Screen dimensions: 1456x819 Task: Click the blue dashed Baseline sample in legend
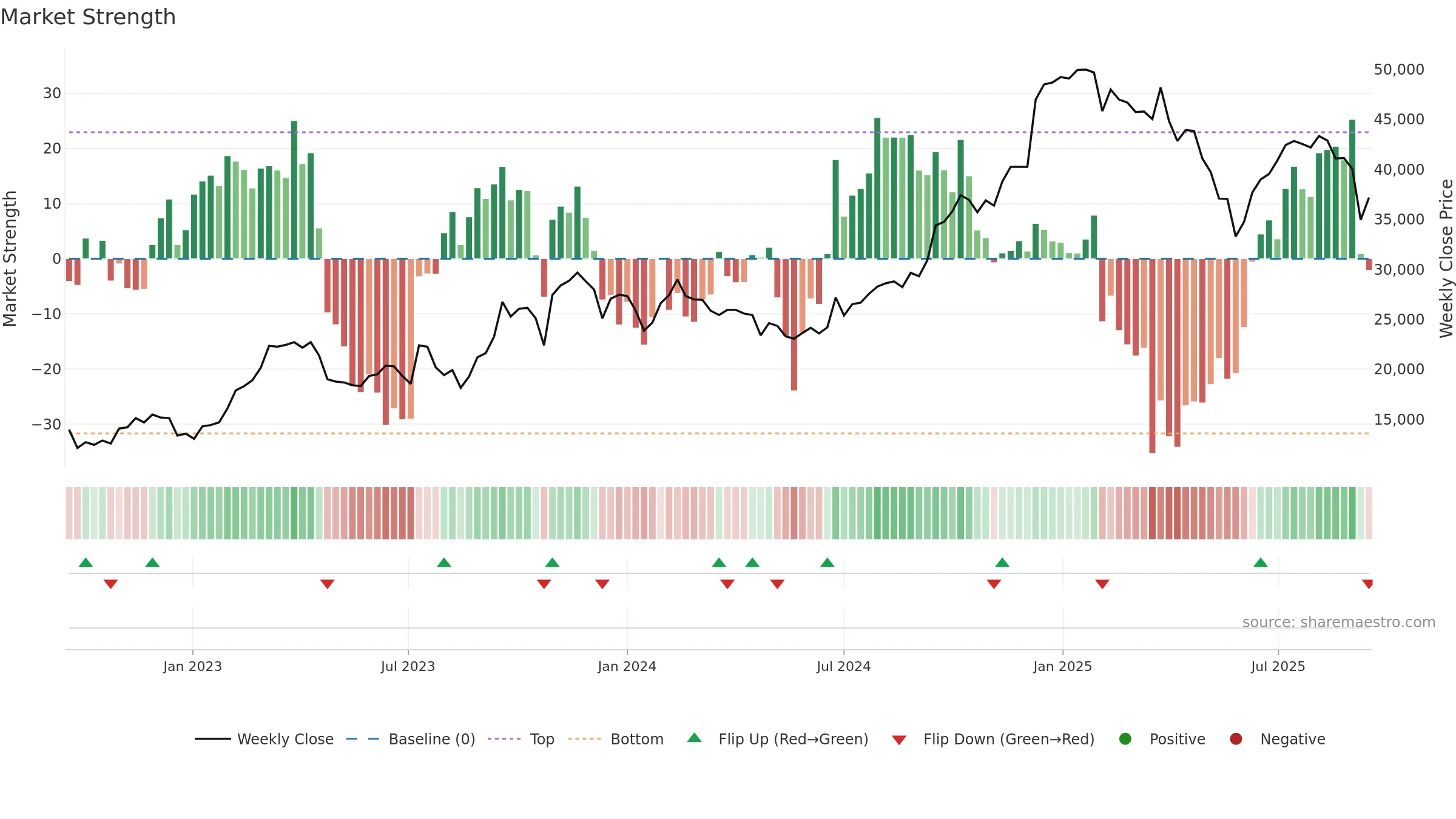[363, 739]
